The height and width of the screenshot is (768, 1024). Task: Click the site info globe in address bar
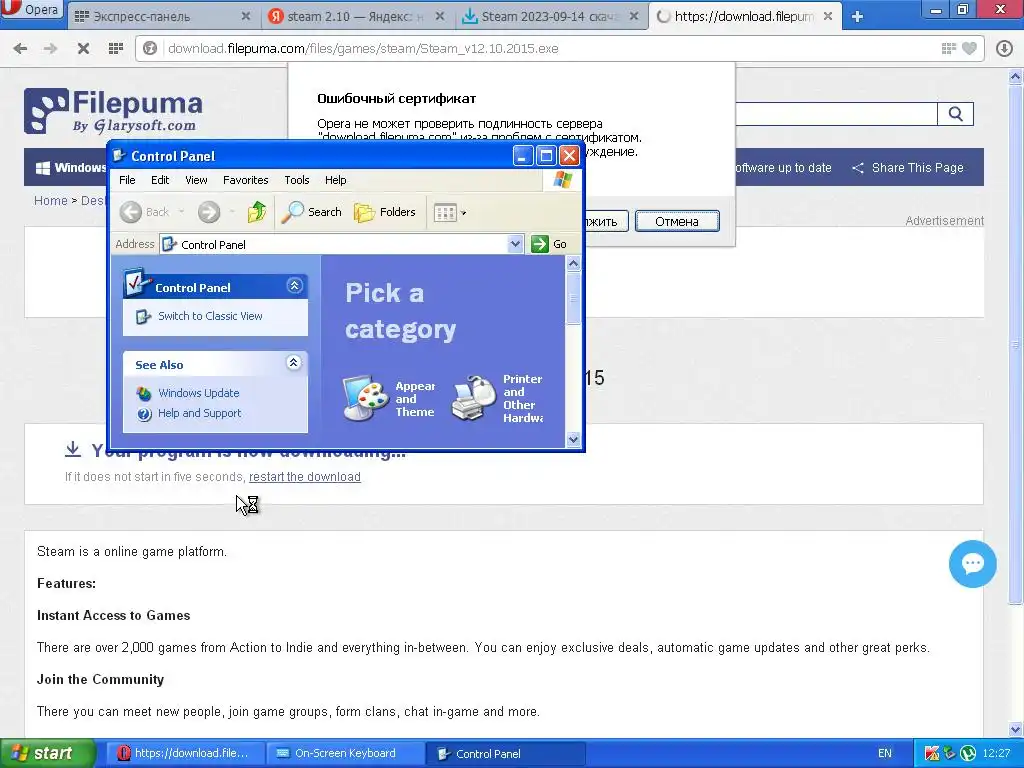point(150,48)
